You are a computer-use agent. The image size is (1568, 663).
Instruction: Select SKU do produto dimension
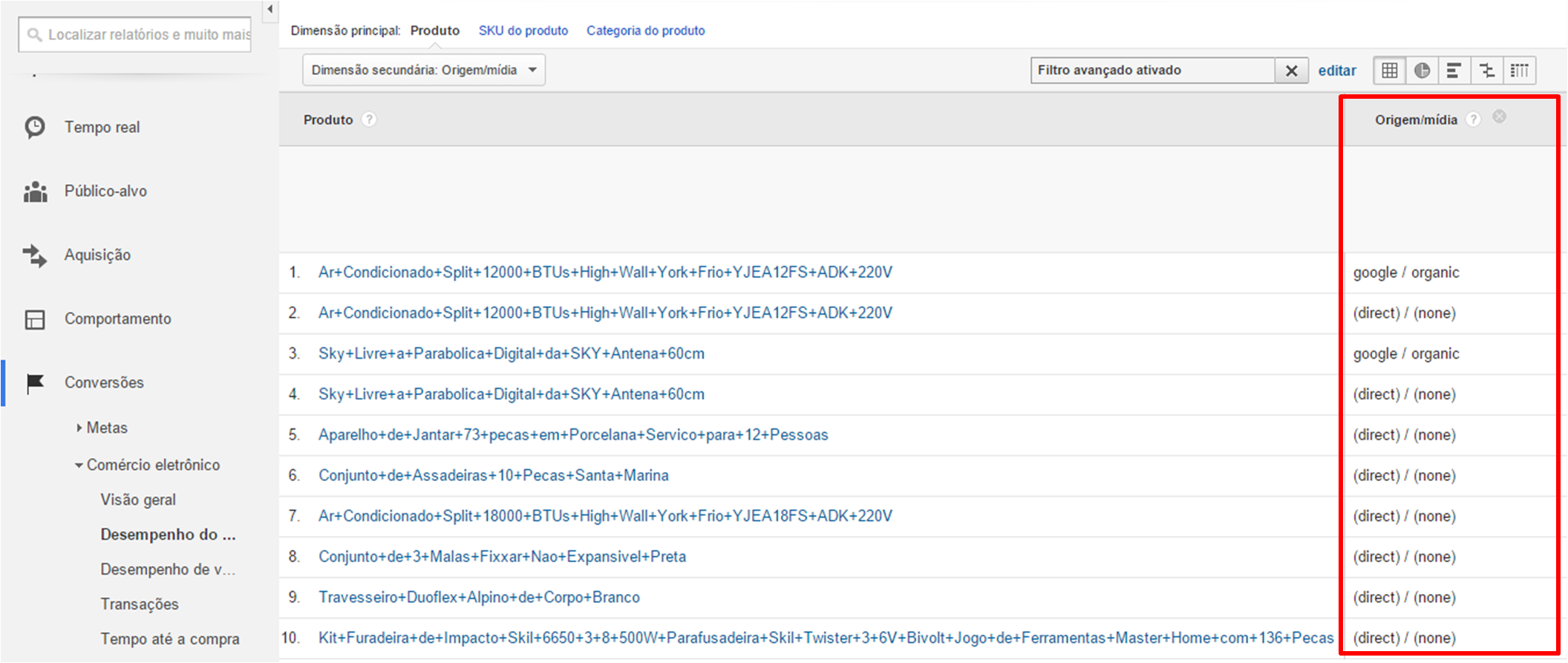523,30
